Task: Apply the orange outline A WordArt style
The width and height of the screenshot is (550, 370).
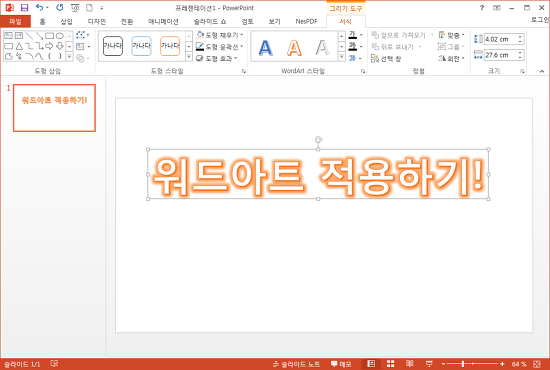Action: pos(294,48)
